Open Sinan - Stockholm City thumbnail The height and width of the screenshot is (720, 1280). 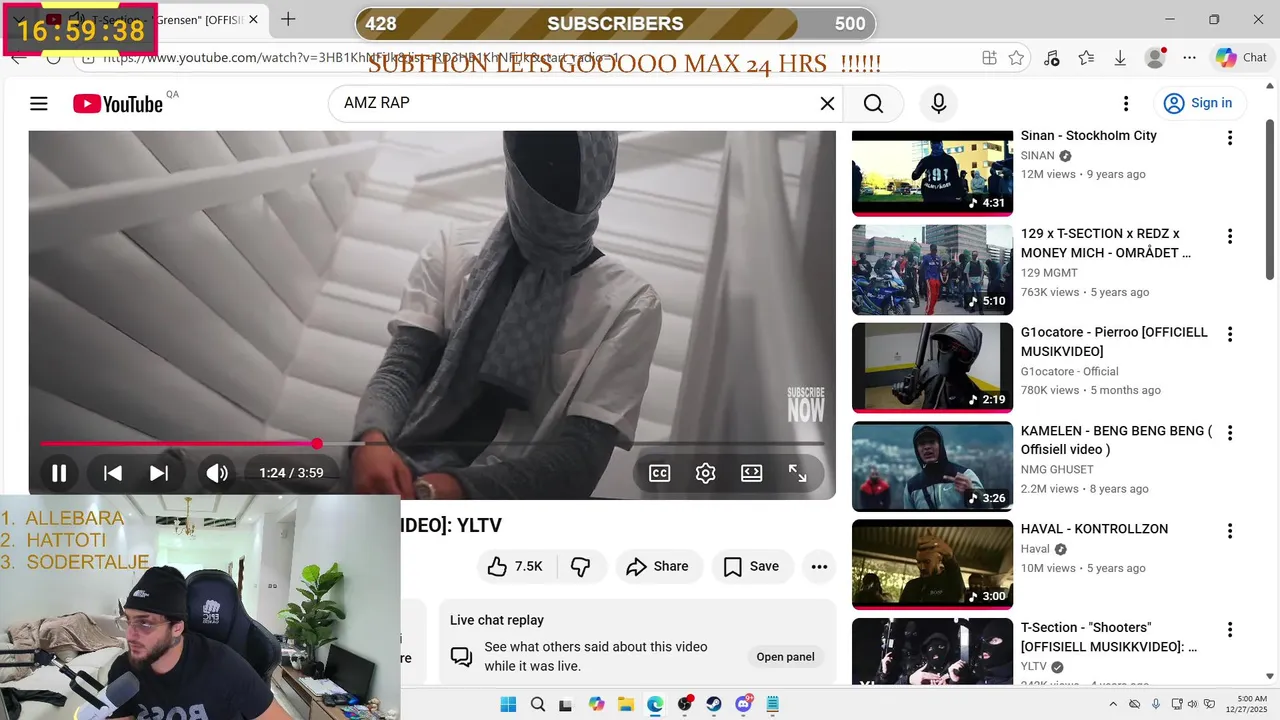coord(932,172)
